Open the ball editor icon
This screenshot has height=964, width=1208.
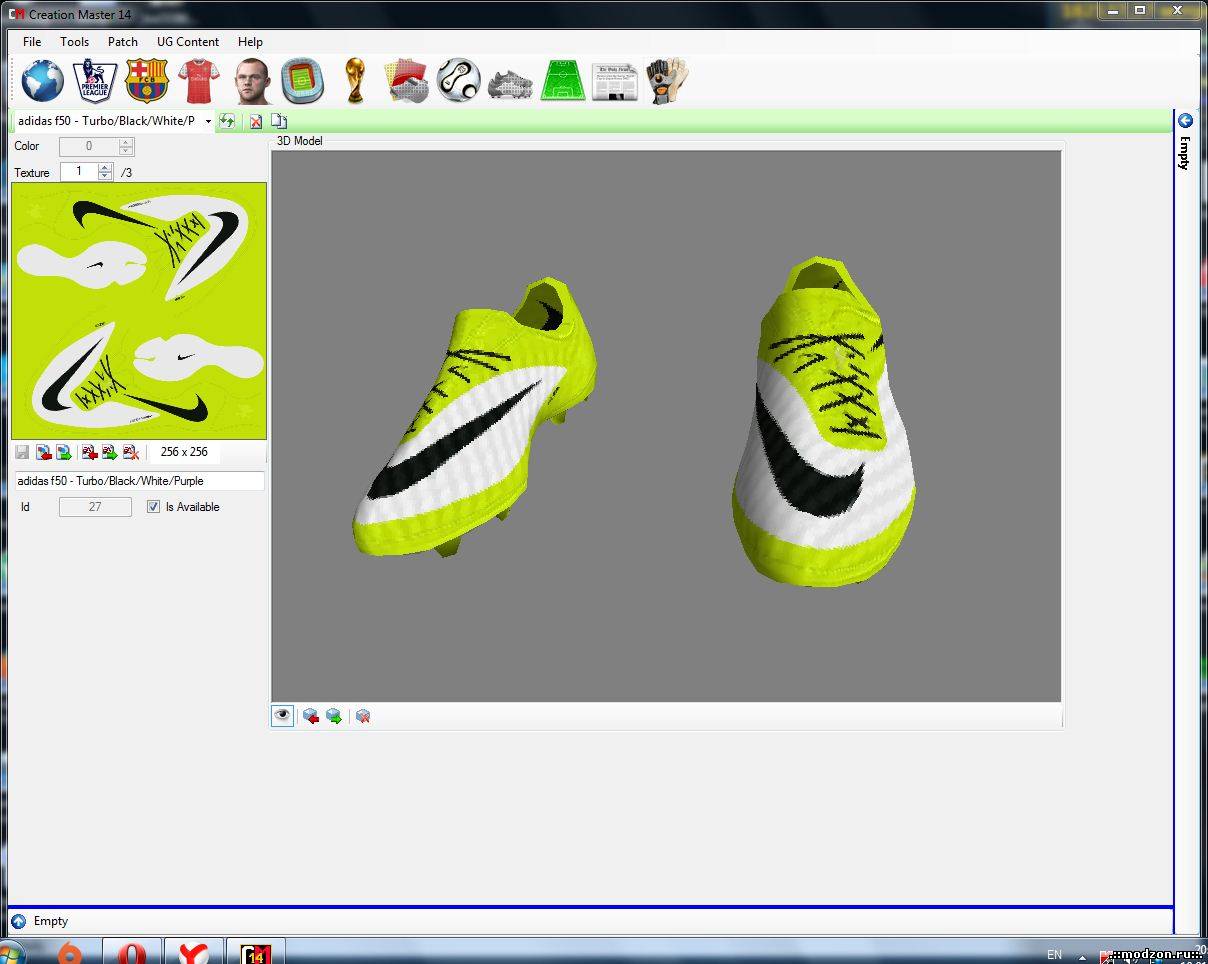[458, 80]
